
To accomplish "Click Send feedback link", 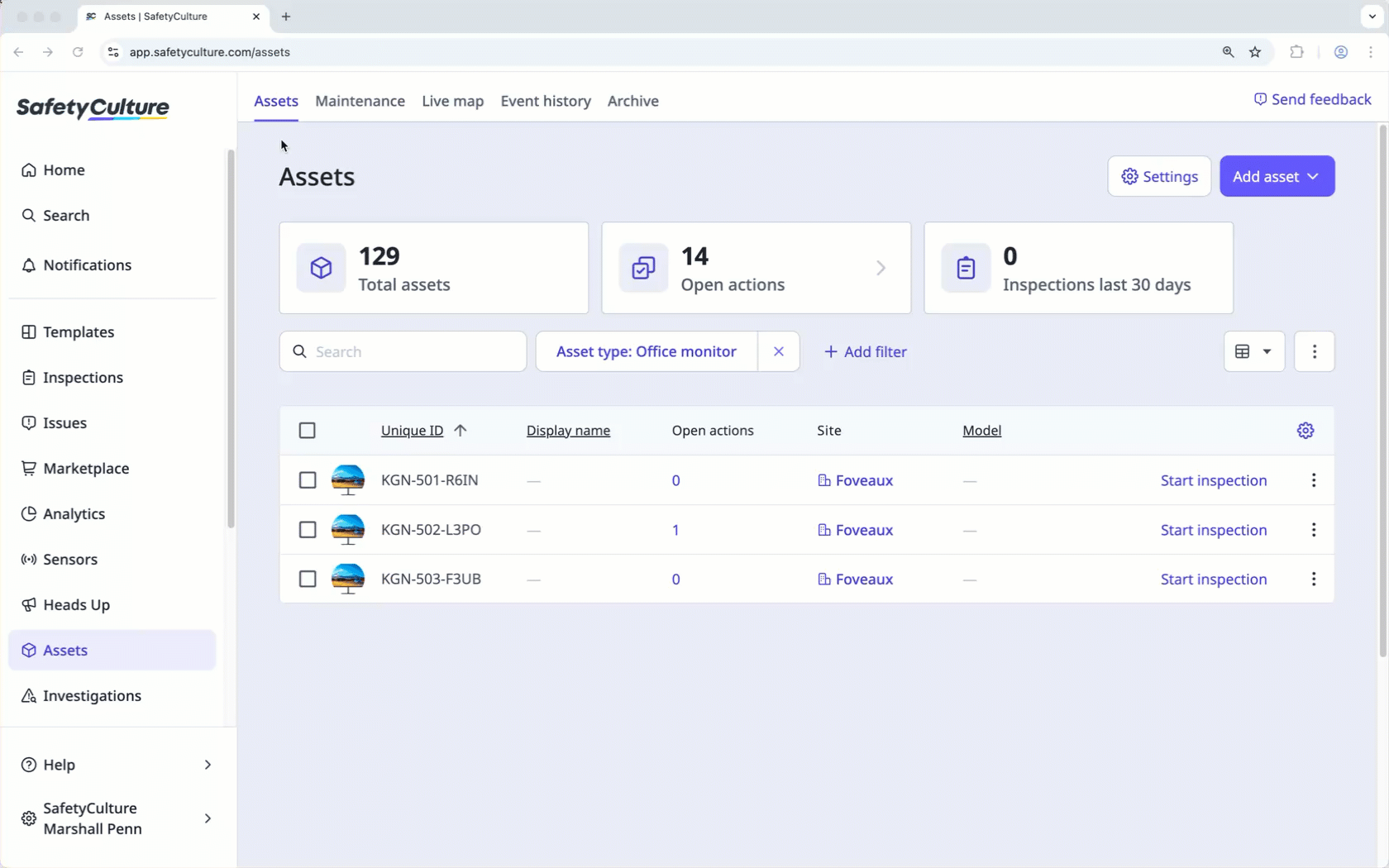I will (1312, 99).
